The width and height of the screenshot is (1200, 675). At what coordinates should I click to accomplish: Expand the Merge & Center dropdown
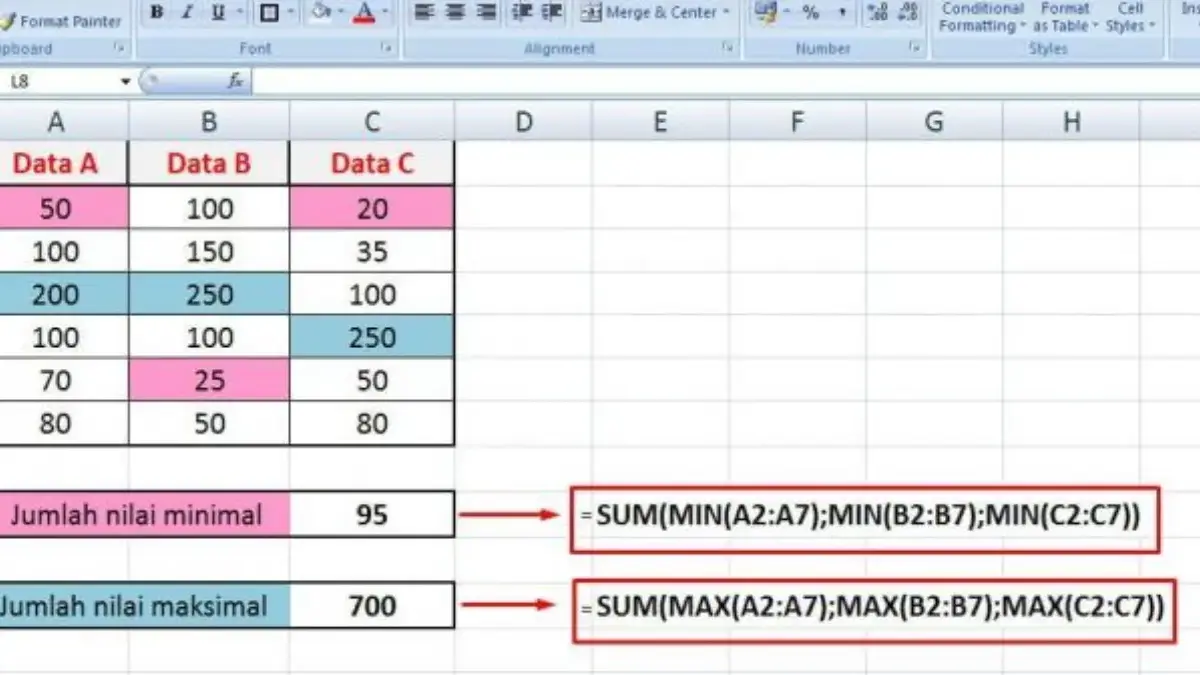[725, 12]
